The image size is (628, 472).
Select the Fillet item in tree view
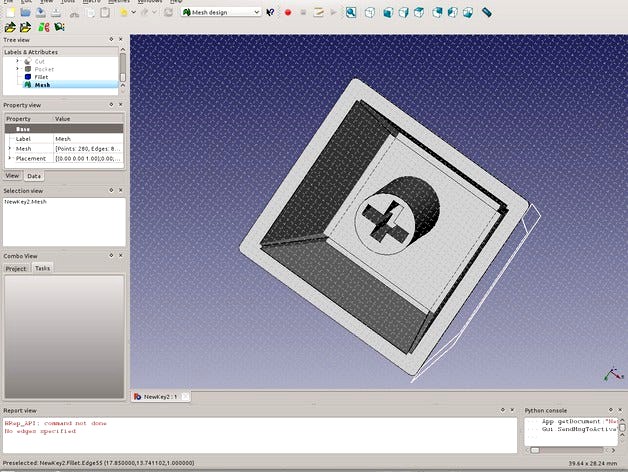point(41,76)
